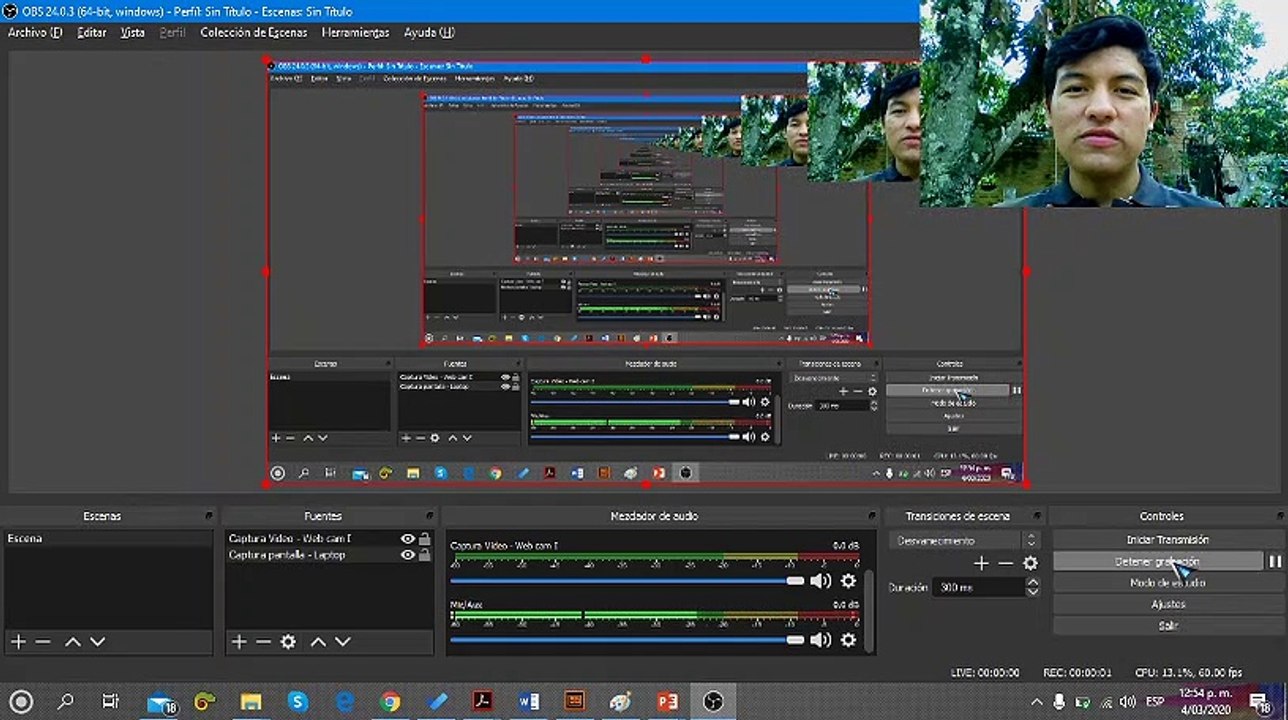The image size is (1288, 720).
Task: Increase Duración value with stepper arrow
Action: 1032,583
